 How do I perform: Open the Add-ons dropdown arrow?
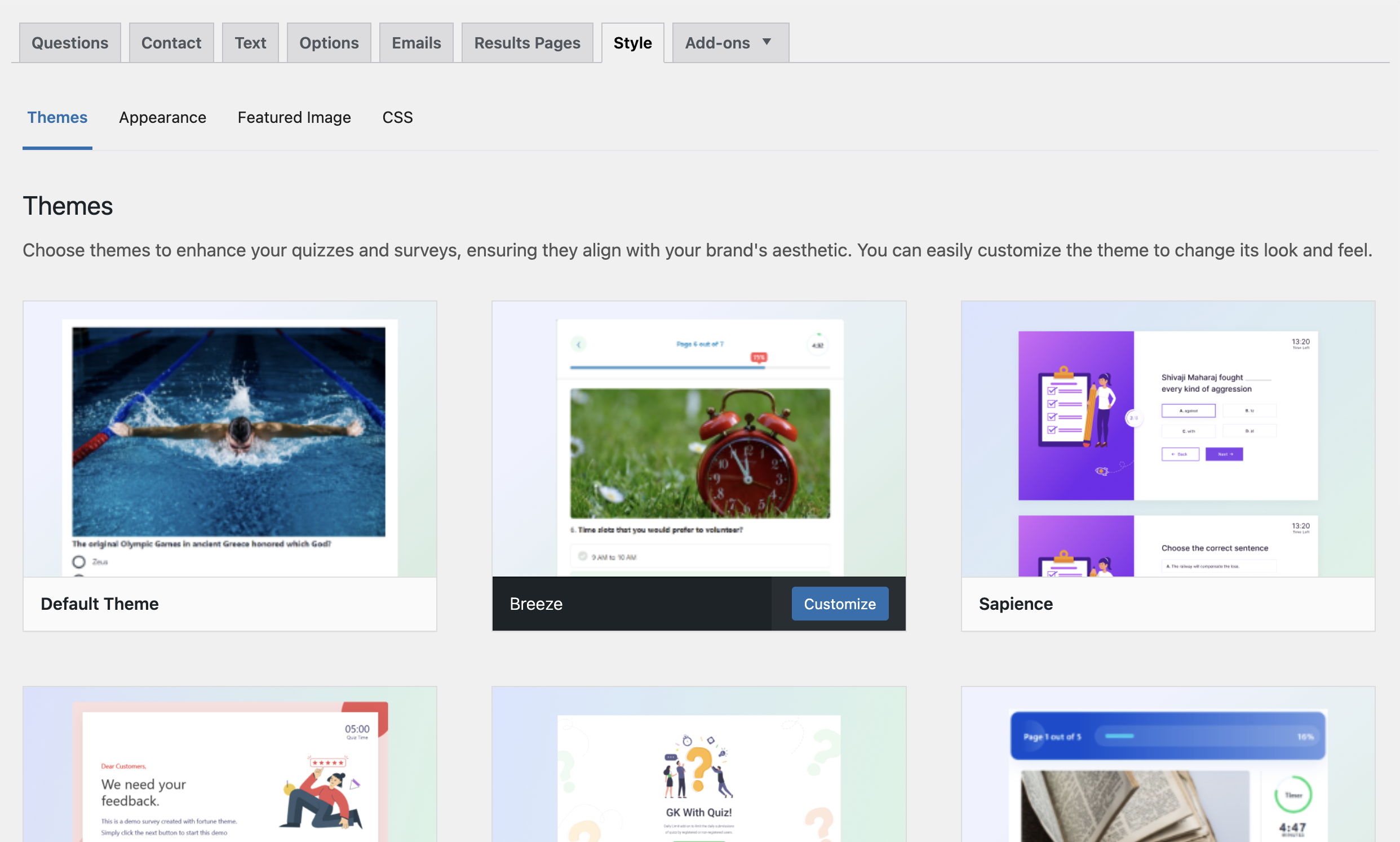[767, 42]
